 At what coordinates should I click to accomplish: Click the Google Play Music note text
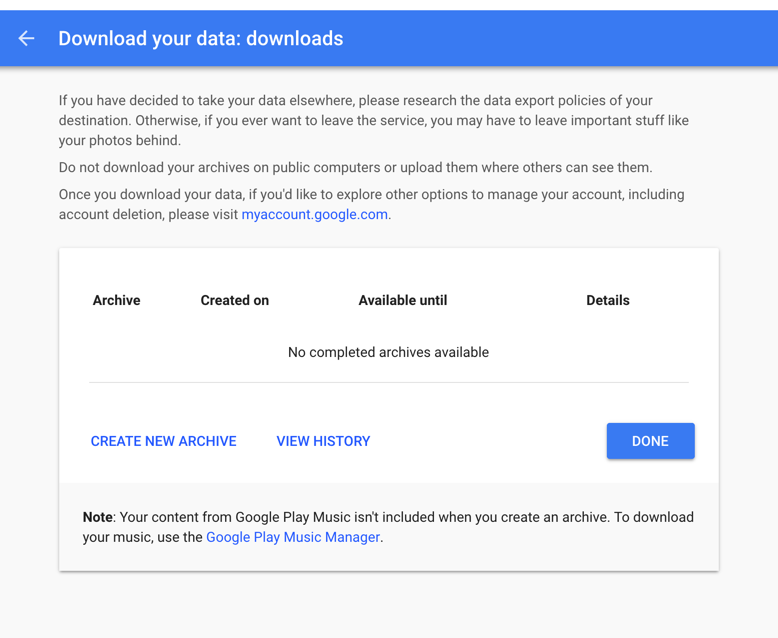pos(388,527)
